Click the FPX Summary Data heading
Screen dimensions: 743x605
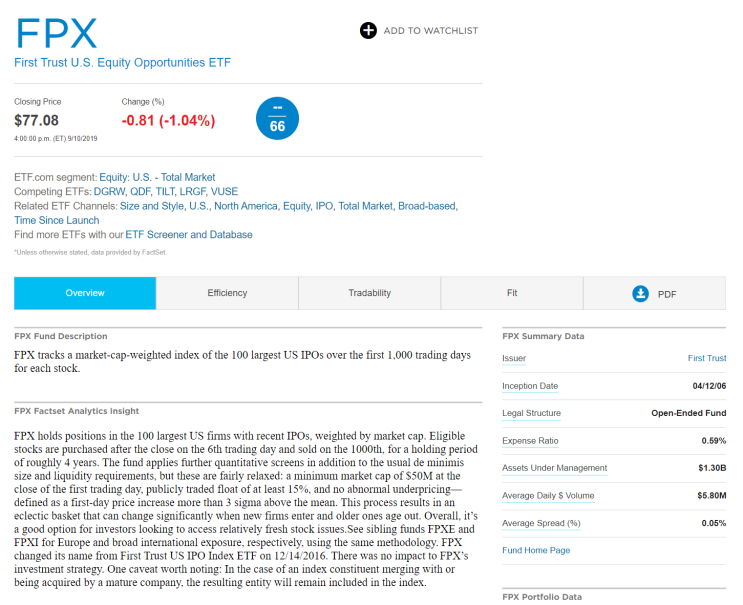pyautogui.click(x=543, y=336)
